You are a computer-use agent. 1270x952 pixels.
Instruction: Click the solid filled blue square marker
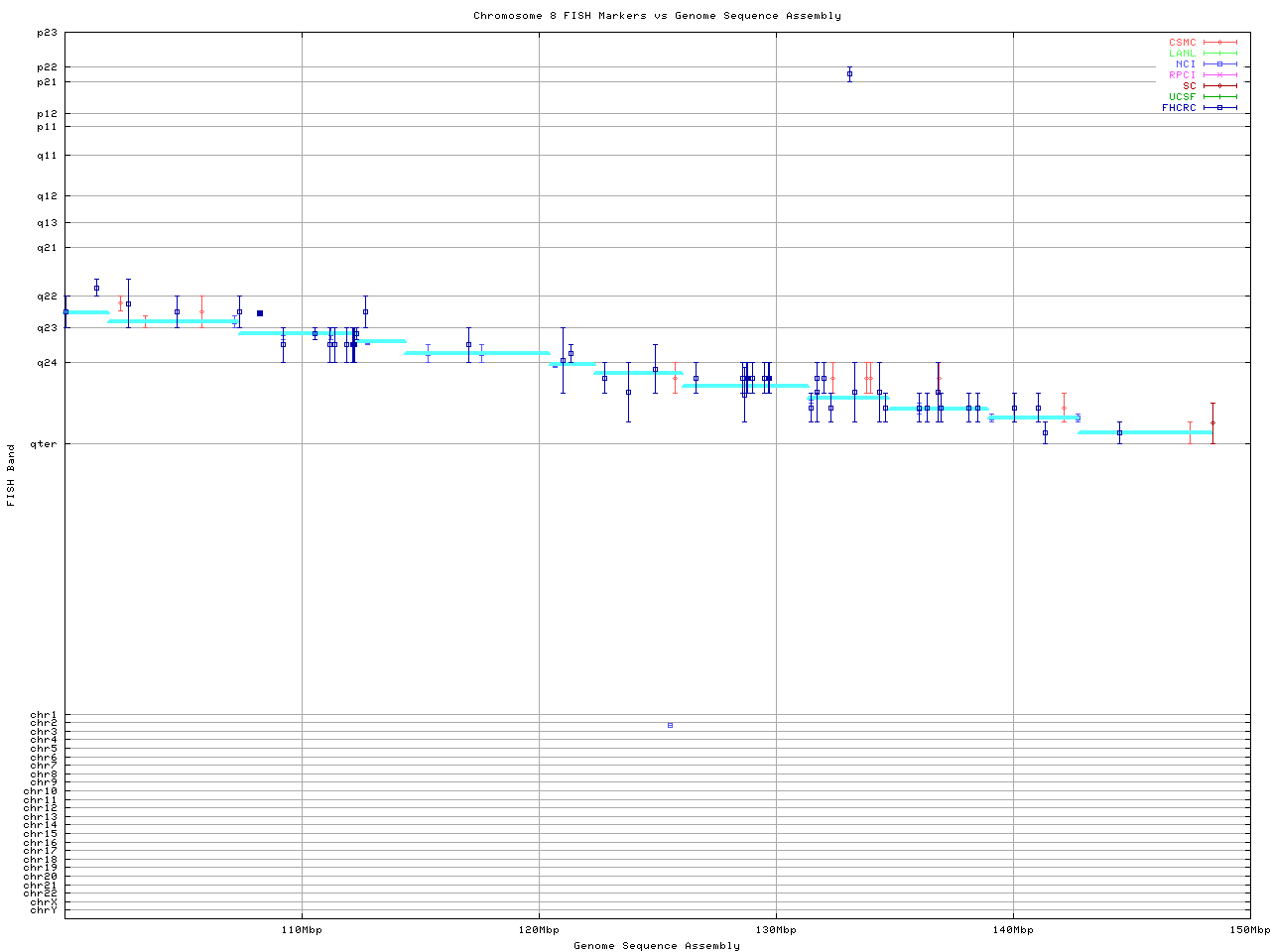coord(260,313)
